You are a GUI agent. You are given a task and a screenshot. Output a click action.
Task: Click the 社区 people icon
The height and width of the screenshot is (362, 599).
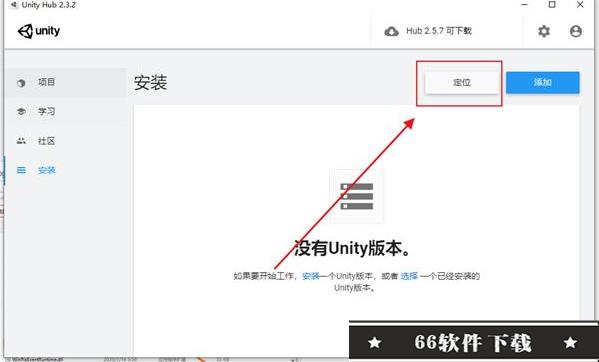(x=21, y=141)
